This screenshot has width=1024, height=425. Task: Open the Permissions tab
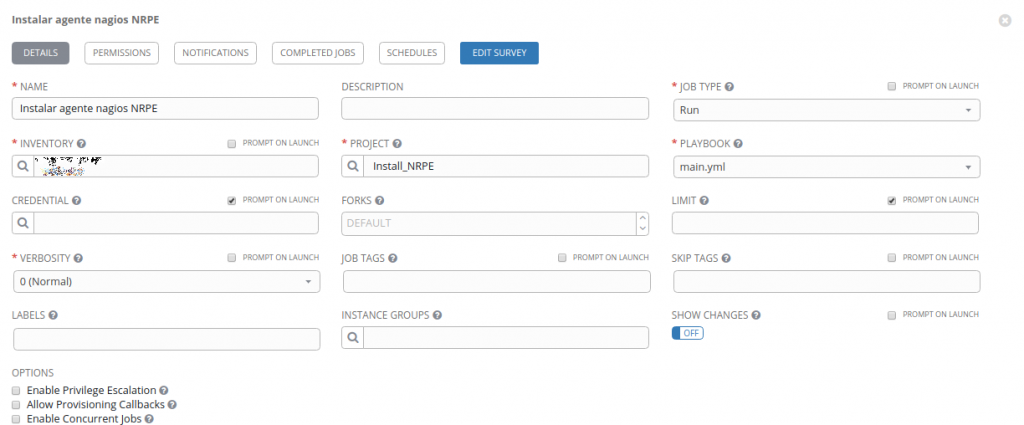tap(121, 53)
